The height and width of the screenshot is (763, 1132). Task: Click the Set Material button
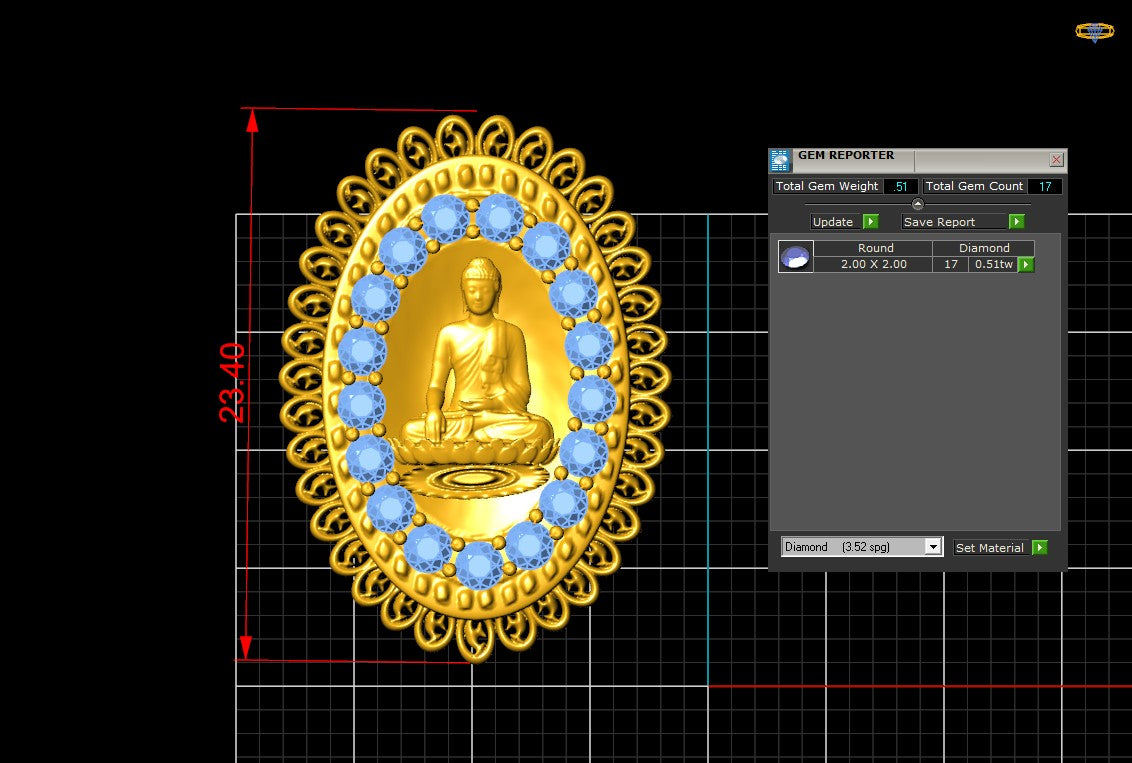click(992, 548)
